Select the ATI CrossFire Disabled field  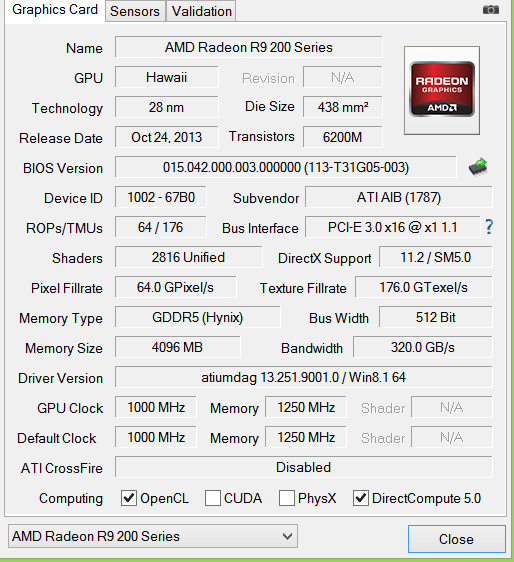click(x=303, y=467)
